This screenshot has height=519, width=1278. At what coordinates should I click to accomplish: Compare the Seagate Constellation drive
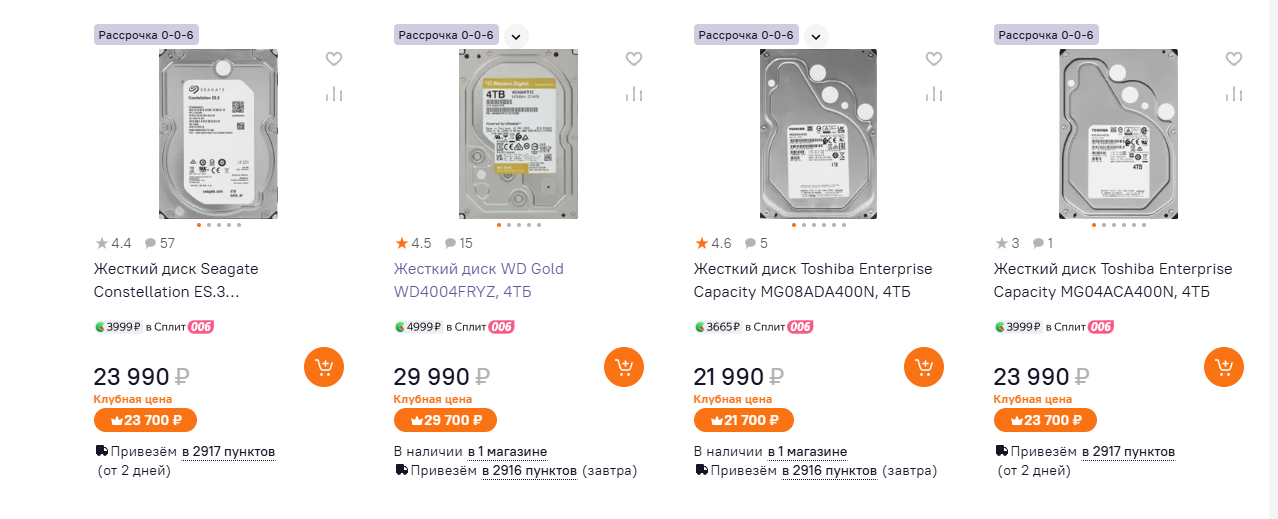pos(334,94)
